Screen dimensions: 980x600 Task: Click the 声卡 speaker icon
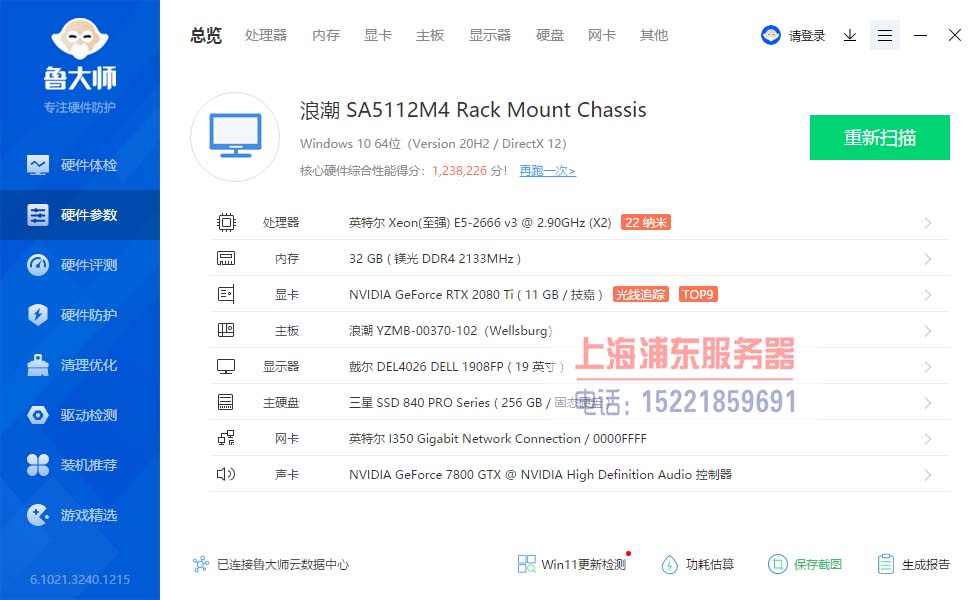226,474
